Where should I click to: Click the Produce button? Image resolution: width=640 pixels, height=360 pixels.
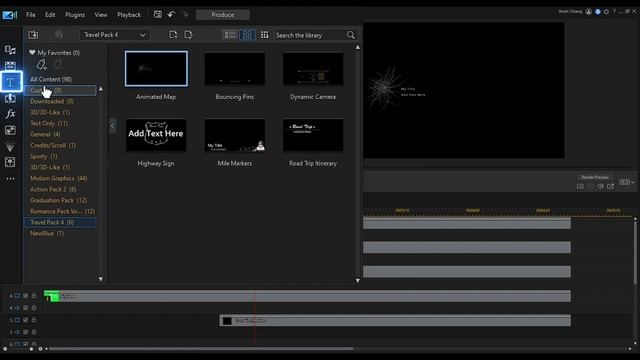[x=222, y=15]
